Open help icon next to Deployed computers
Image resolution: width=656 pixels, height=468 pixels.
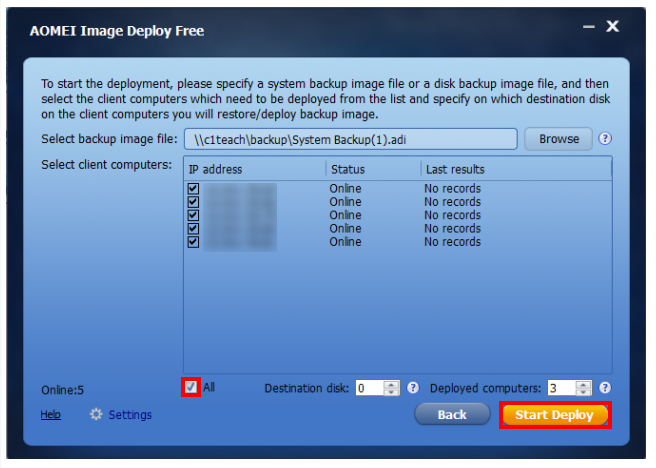[605, 388]
